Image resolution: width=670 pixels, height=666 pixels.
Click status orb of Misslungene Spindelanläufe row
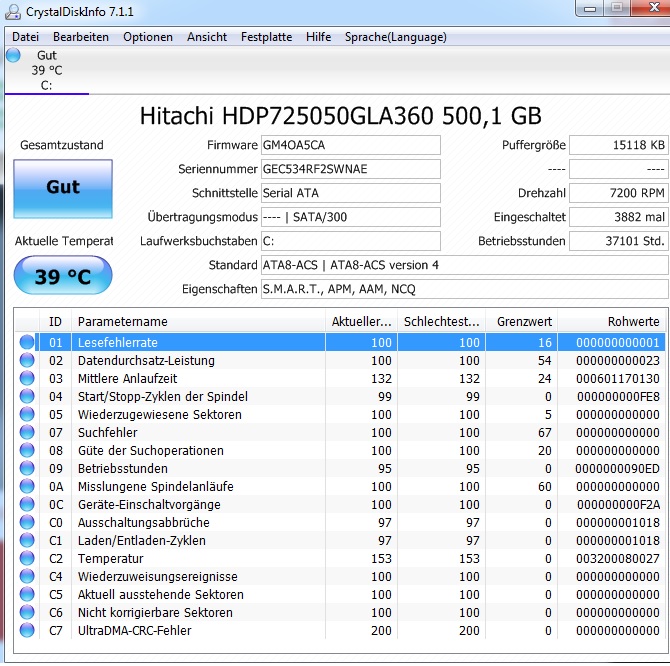point(27,486)
